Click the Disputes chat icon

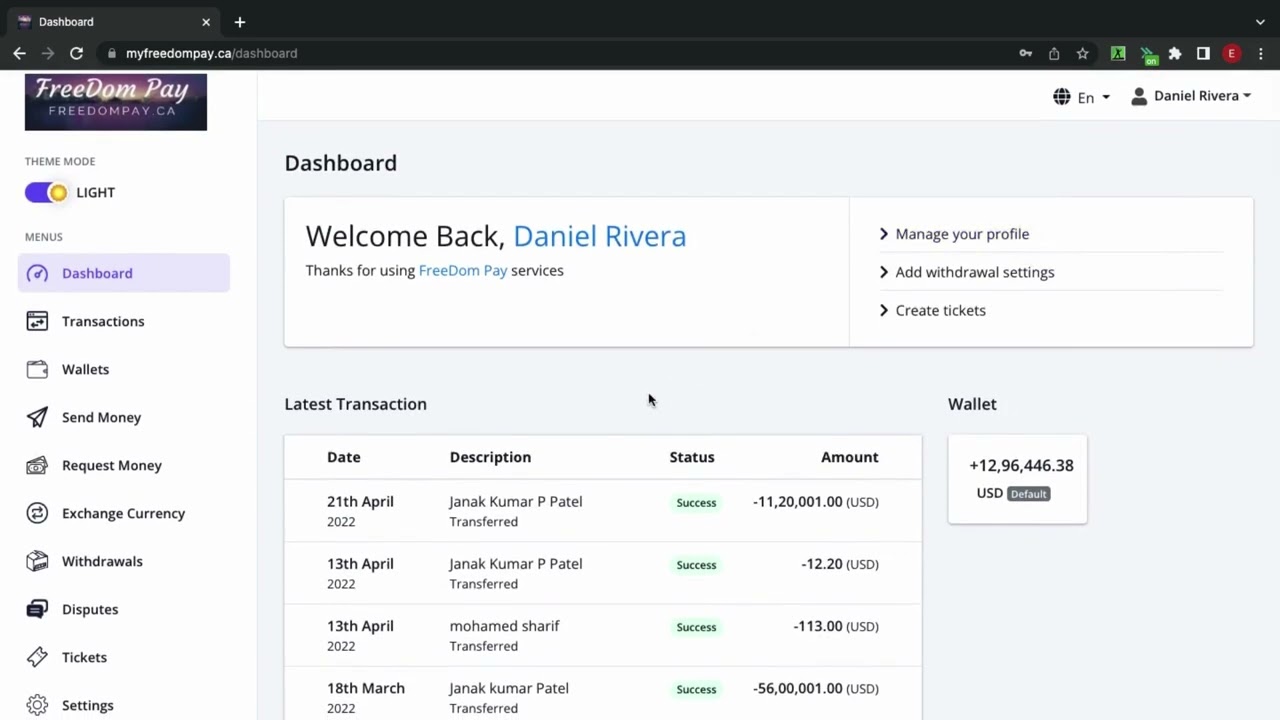(x=37, y=609)
